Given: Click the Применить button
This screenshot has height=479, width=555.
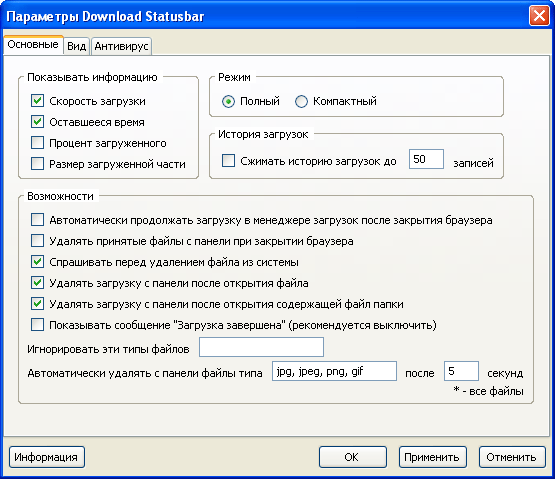Looking at the screenshot, I should [x=433, y=457].
